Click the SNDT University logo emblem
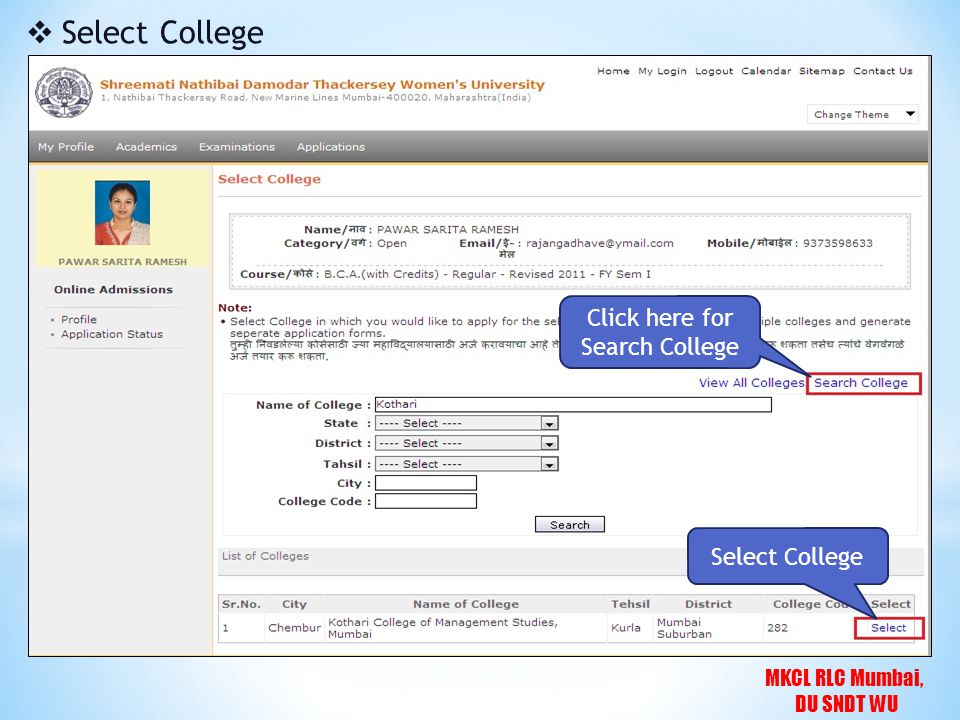Image resolution: width=960 pixels, height=720 pixels. (64, 92)
